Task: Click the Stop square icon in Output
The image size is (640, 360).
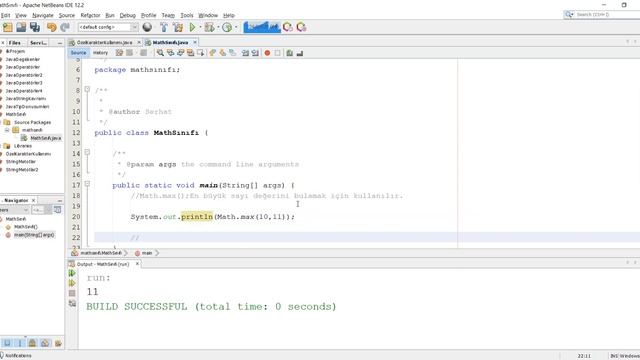Action: (x=72, y=293)
